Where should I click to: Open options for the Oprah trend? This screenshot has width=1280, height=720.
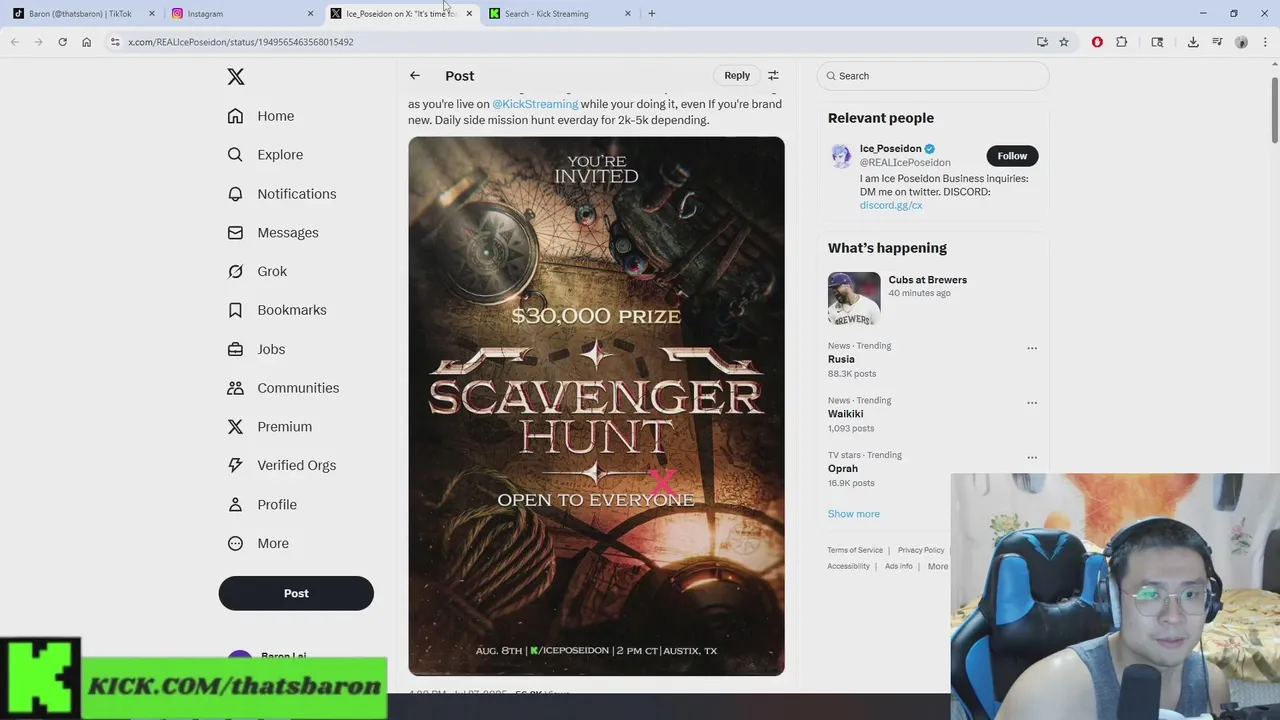pyautogui.click(x=1032, y=458)
